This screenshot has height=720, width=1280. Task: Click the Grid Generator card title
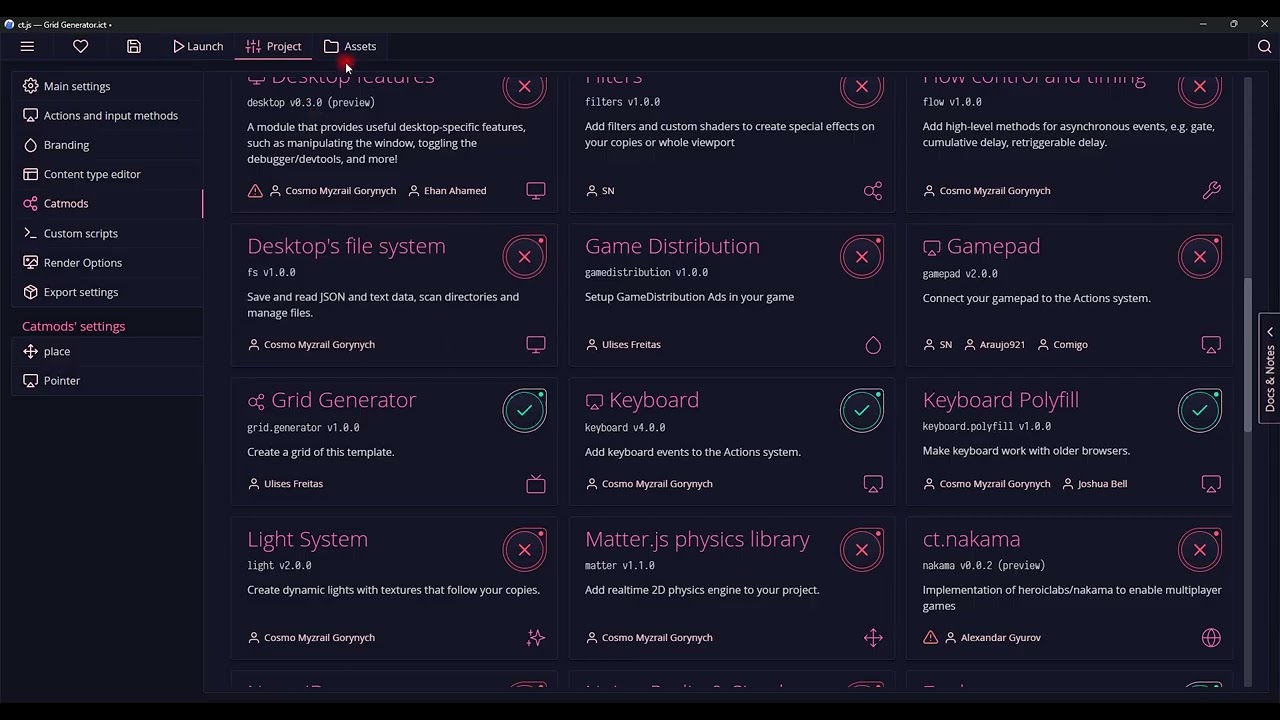[343, 400]
